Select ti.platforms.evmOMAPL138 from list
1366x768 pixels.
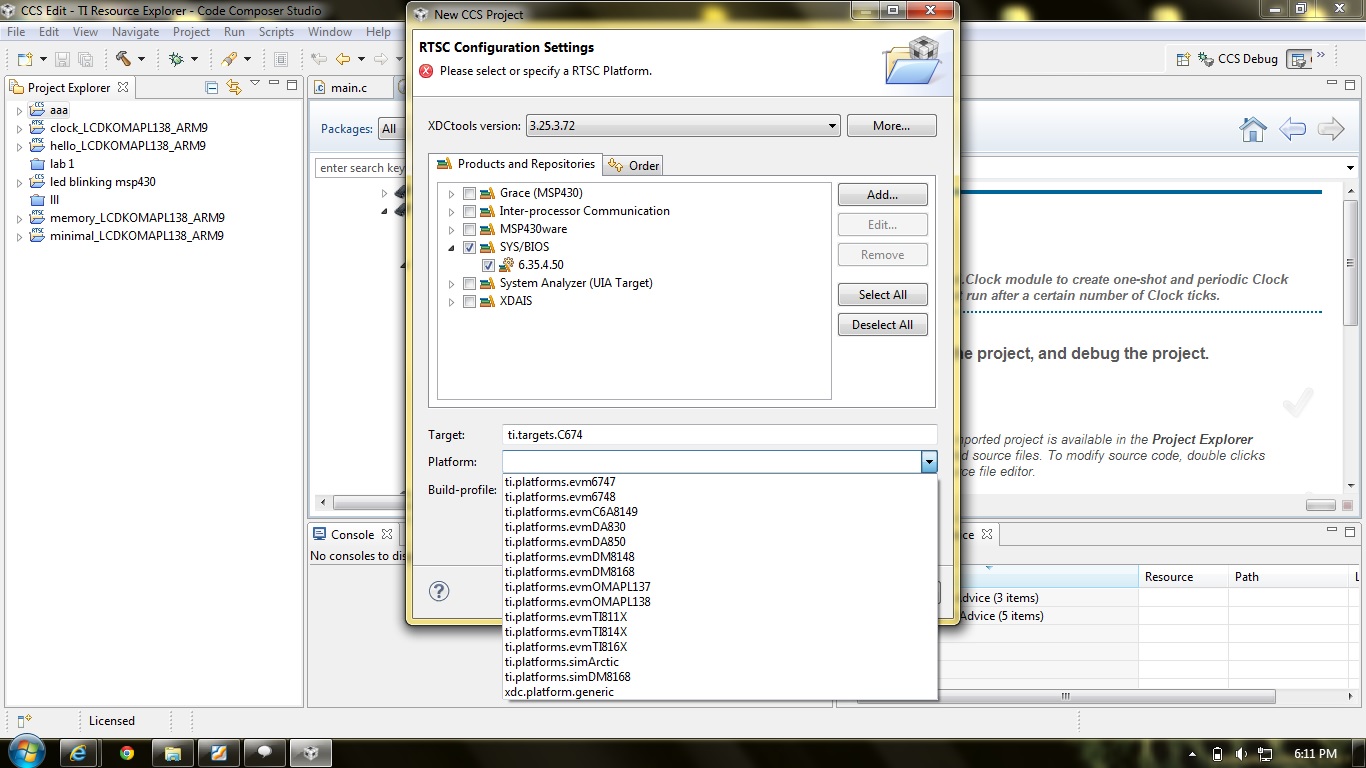720,602
